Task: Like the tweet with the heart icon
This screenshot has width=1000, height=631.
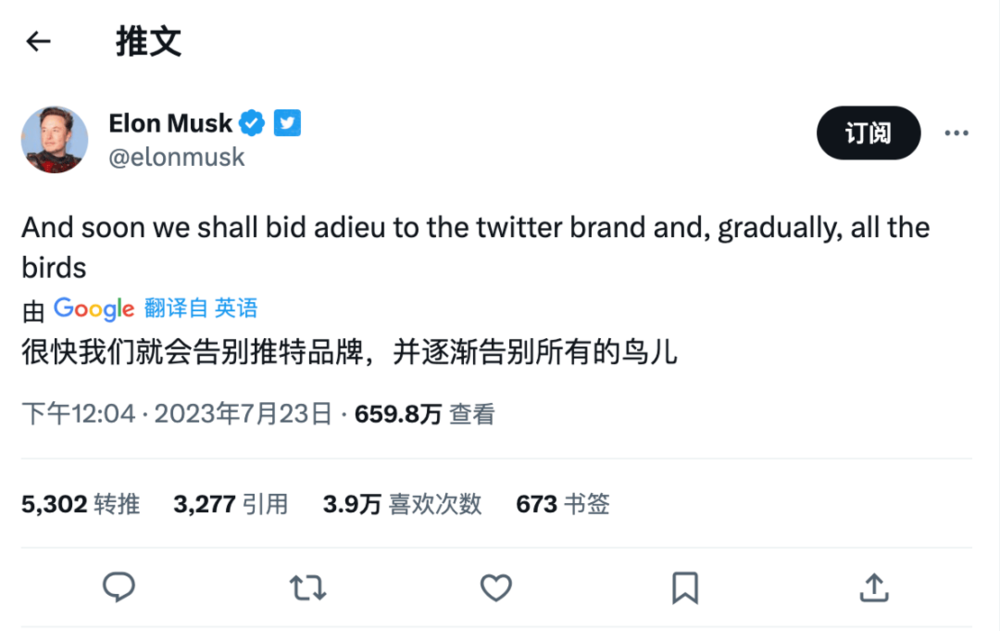Action: coord(495,588)
